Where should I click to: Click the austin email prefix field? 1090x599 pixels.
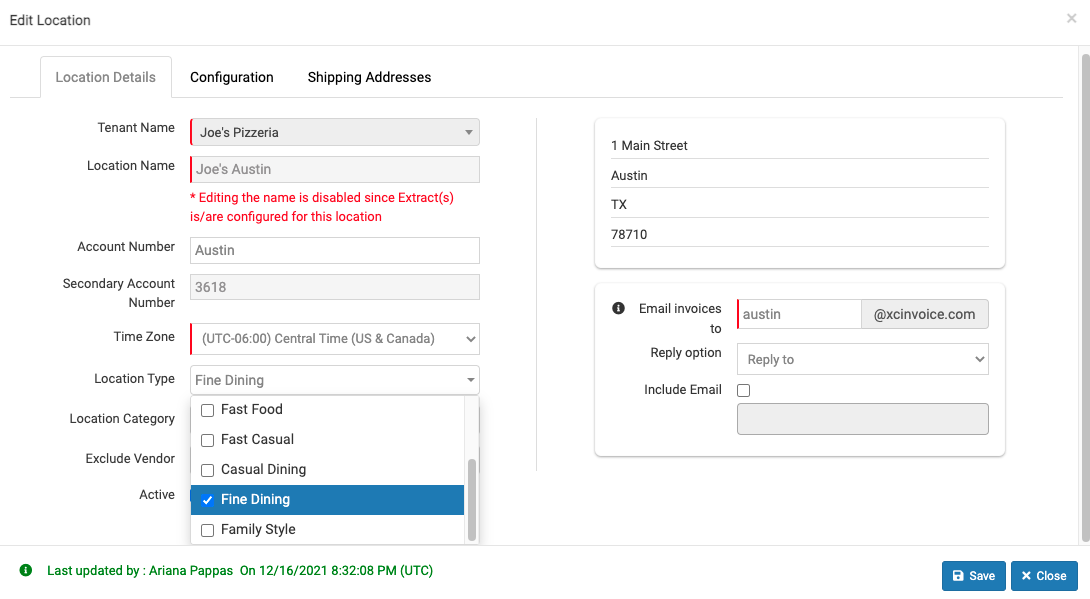[x=798, y=313]
